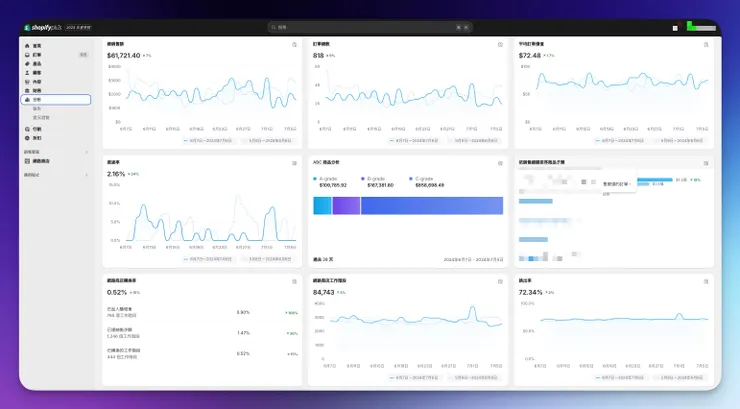Click the A-grade legend label
The width and height of the screenshot is (740, 409).
pos(328,179)
